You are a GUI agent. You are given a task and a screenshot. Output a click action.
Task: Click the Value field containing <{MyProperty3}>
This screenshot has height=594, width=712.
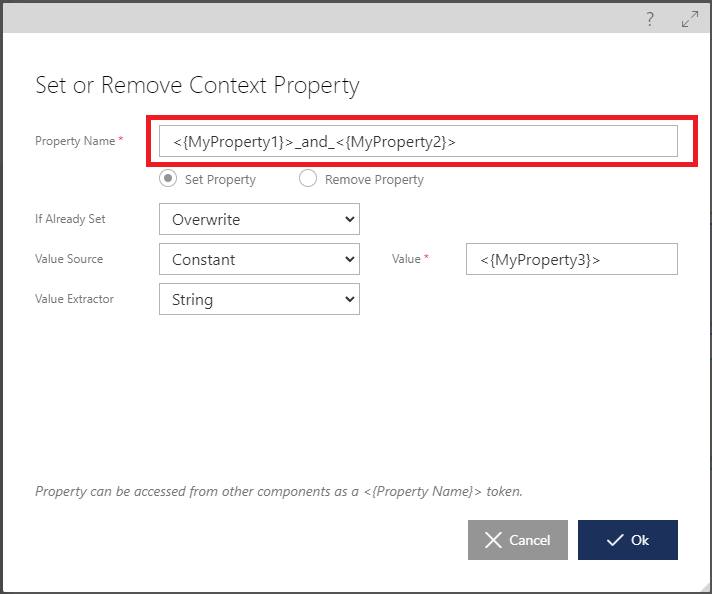tap(571, 259)
